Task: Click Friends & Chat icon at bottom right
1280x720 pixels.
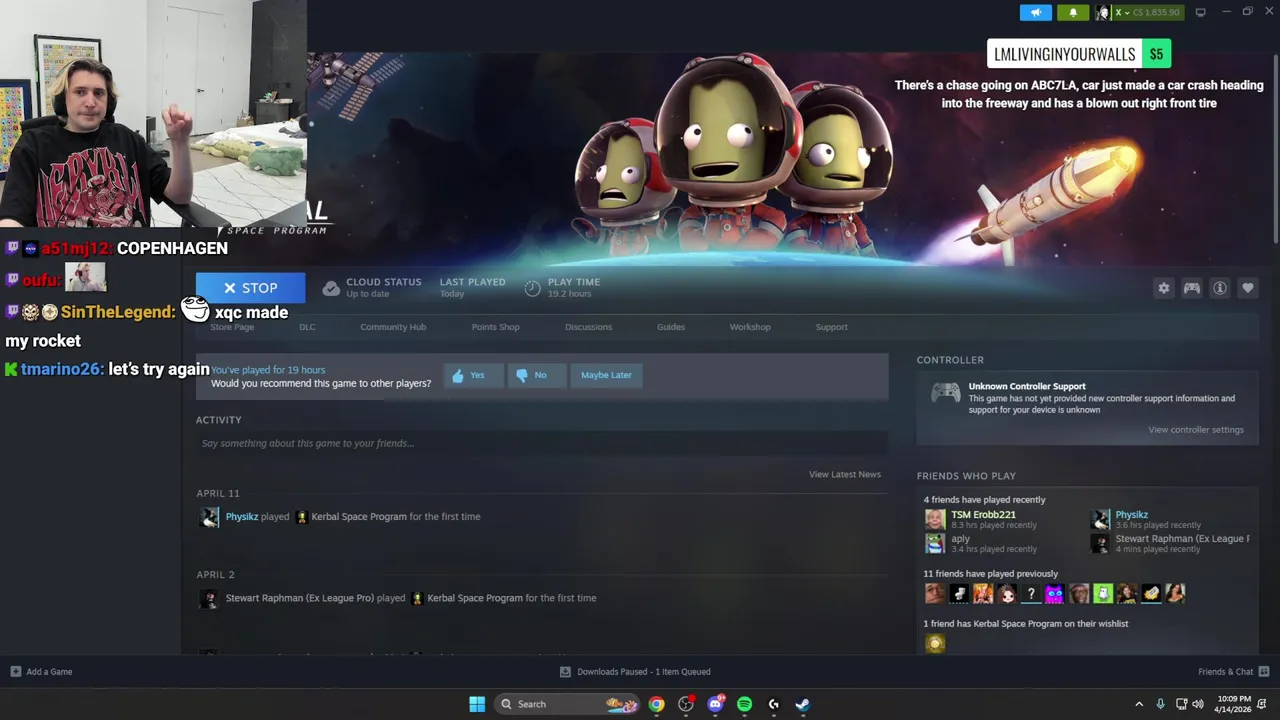Action: [x=1264, y=672]
